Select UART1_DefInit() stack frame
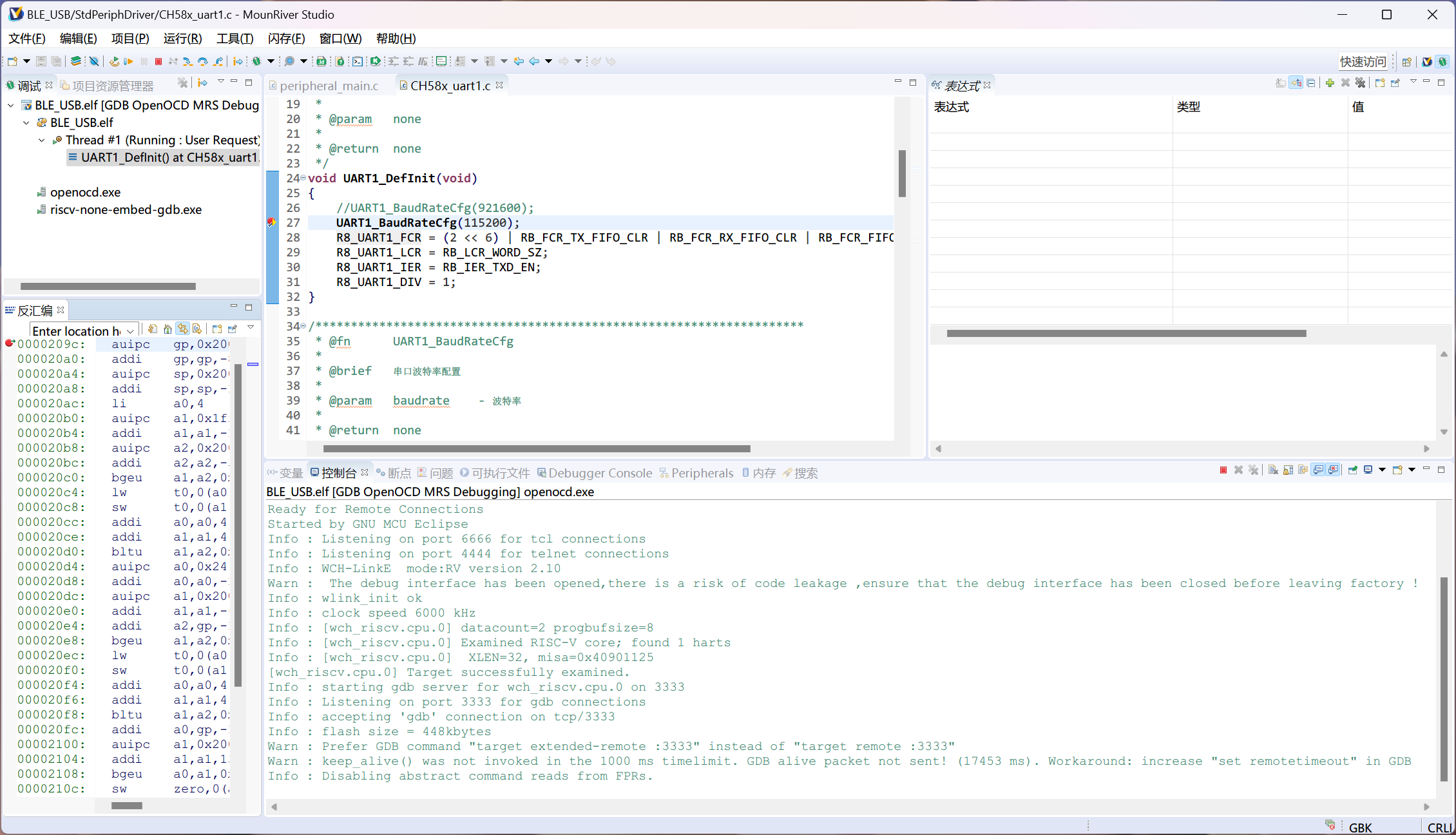Screen dimensions: 1456x835 coord(163,157)
